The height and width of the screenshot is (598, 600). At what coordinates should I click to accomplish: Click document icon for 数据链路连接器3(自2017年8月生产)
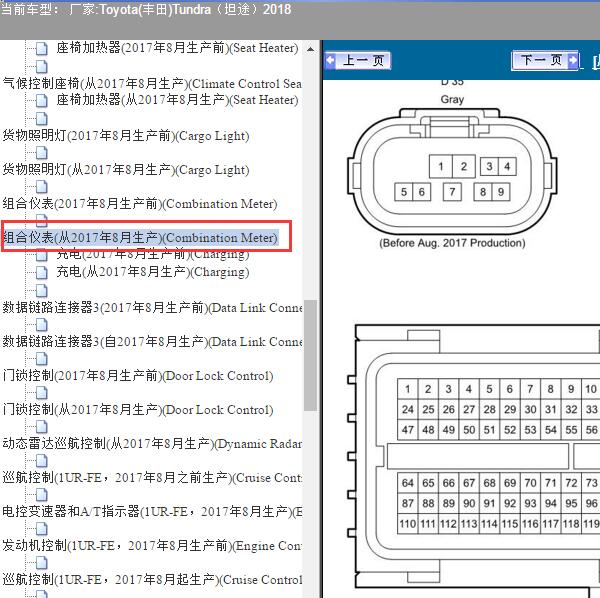tap(41, 325)
